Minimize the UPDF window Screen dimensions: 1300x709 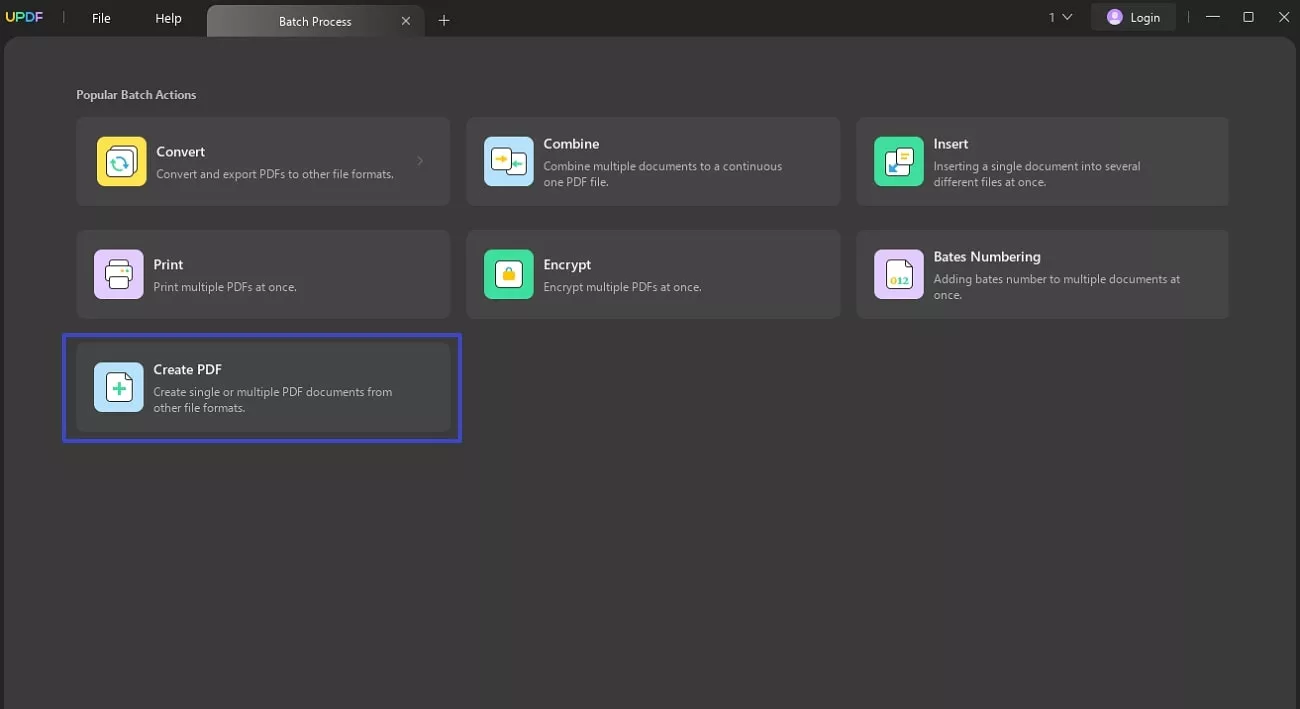point(1212,17)
